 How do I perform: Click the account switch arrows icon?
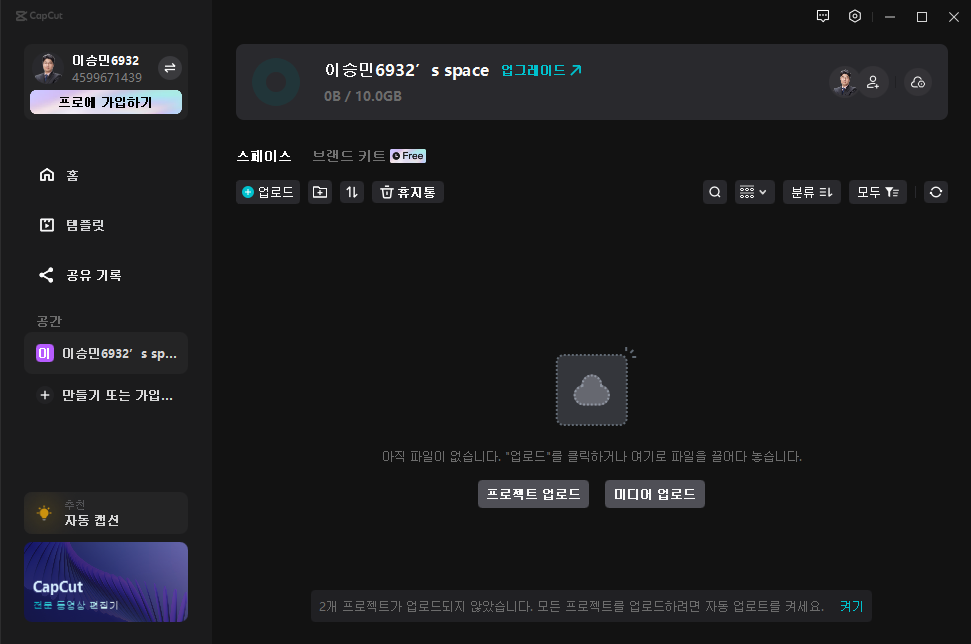pyautogui.click(x=170, y=68)
